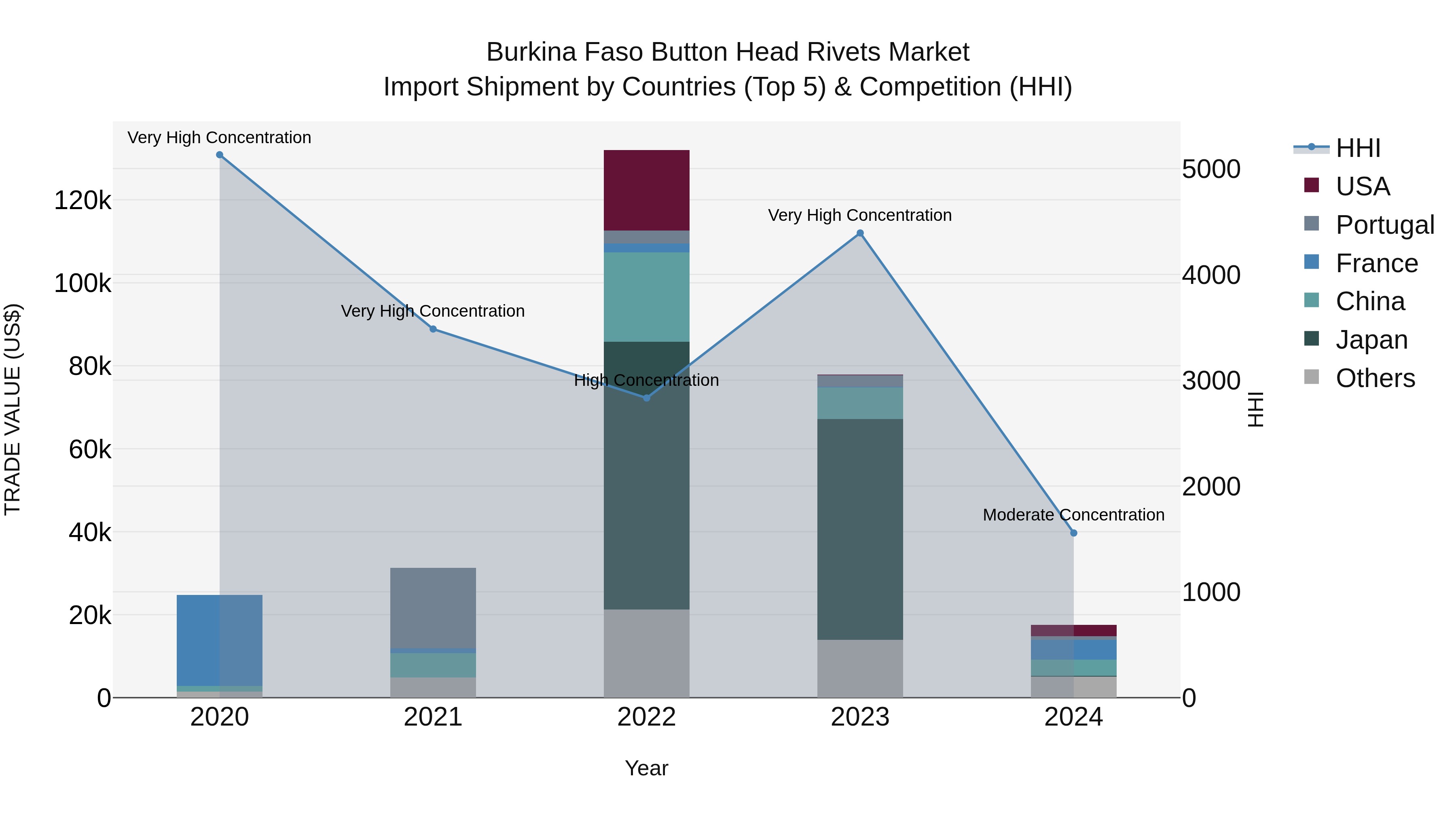This screenshot has height=819, width=1456.
Task: Click the 'Year' x-axis title
Action: point(647,769)
